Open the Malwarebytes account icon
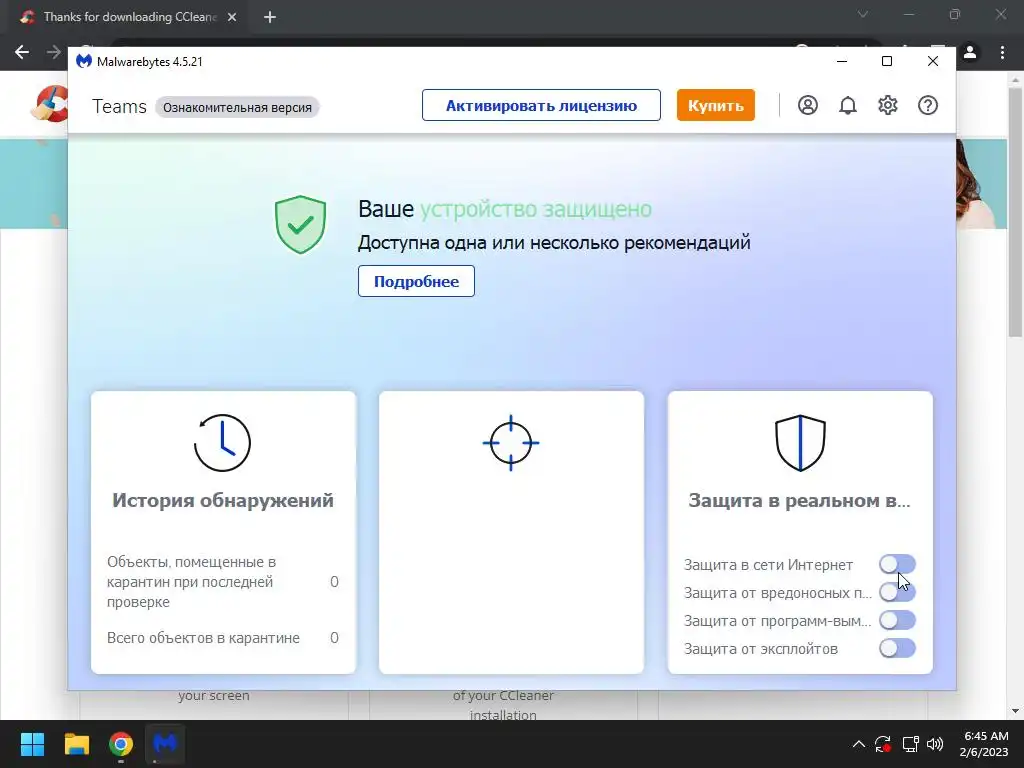The height and width of the screenshot is (768, 1024). click(x=808, y=105)
